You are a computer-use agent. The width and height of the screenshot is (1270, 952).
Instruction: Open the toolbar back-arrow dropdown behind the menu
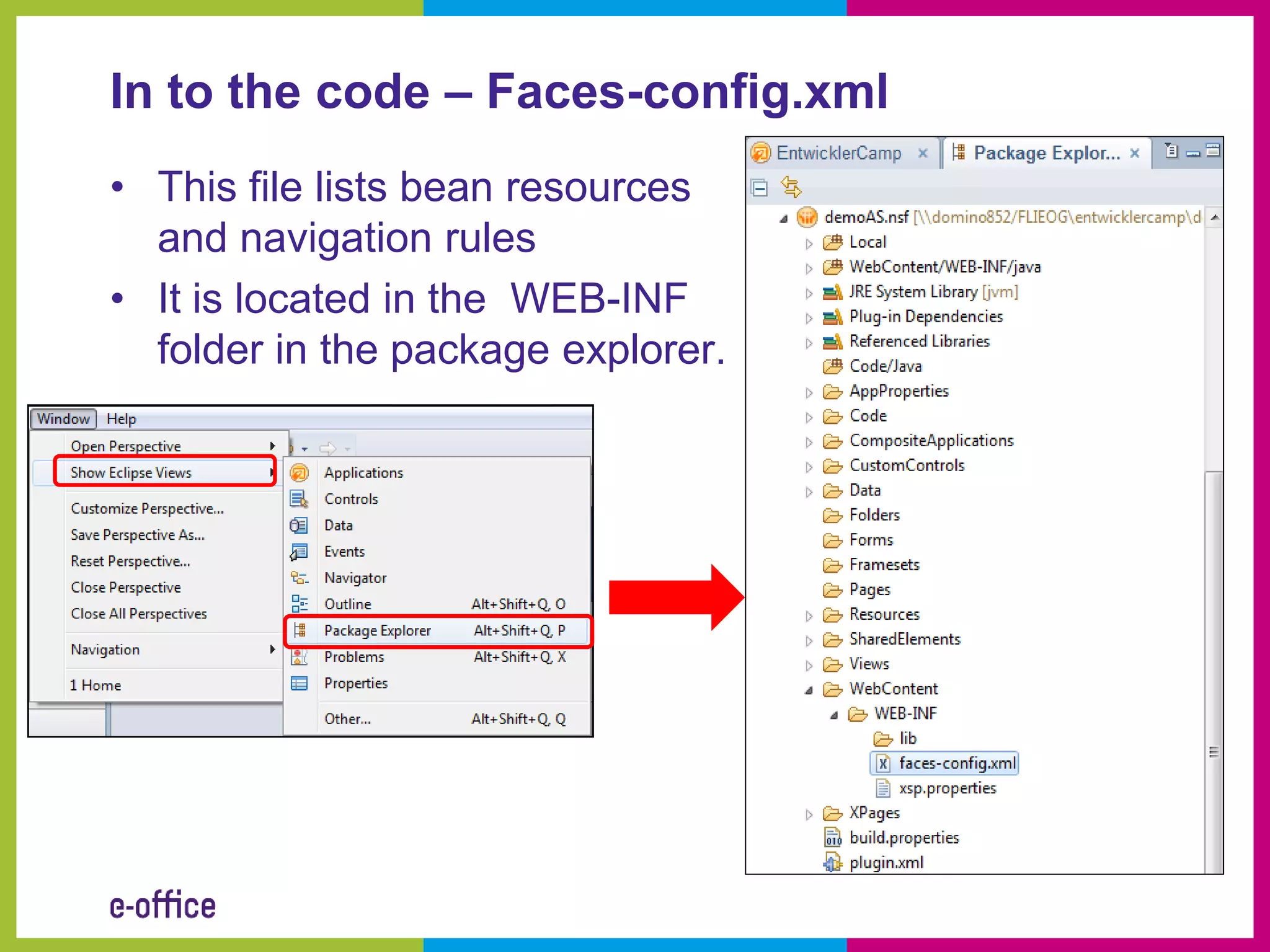pyautogui.click(x=304, y=449)
